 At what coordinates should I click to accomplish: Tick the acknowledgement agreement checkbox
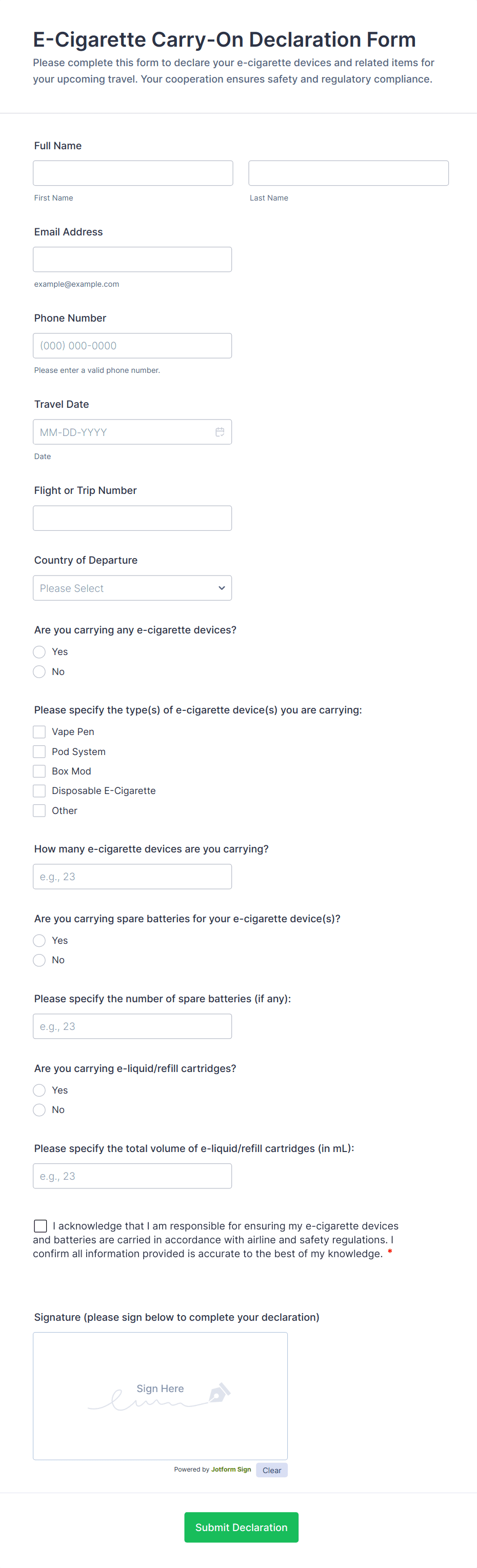(41, 1226)
